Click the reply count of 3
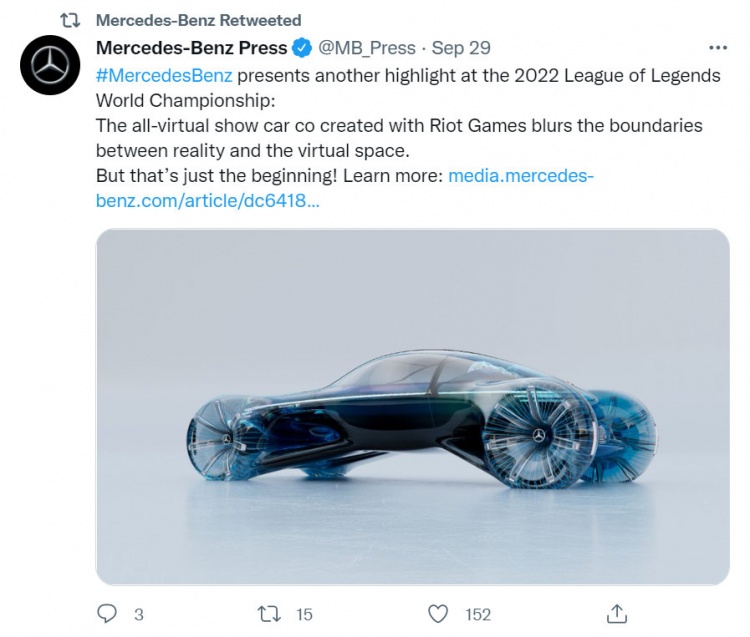 (x=138, y=614)
